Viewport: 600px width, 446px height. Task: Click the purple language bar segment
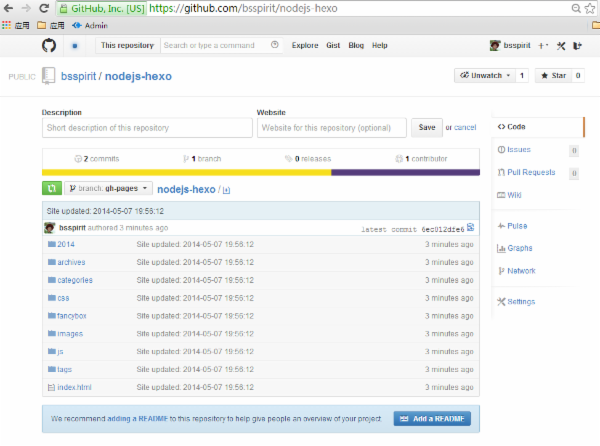[406, 173]
